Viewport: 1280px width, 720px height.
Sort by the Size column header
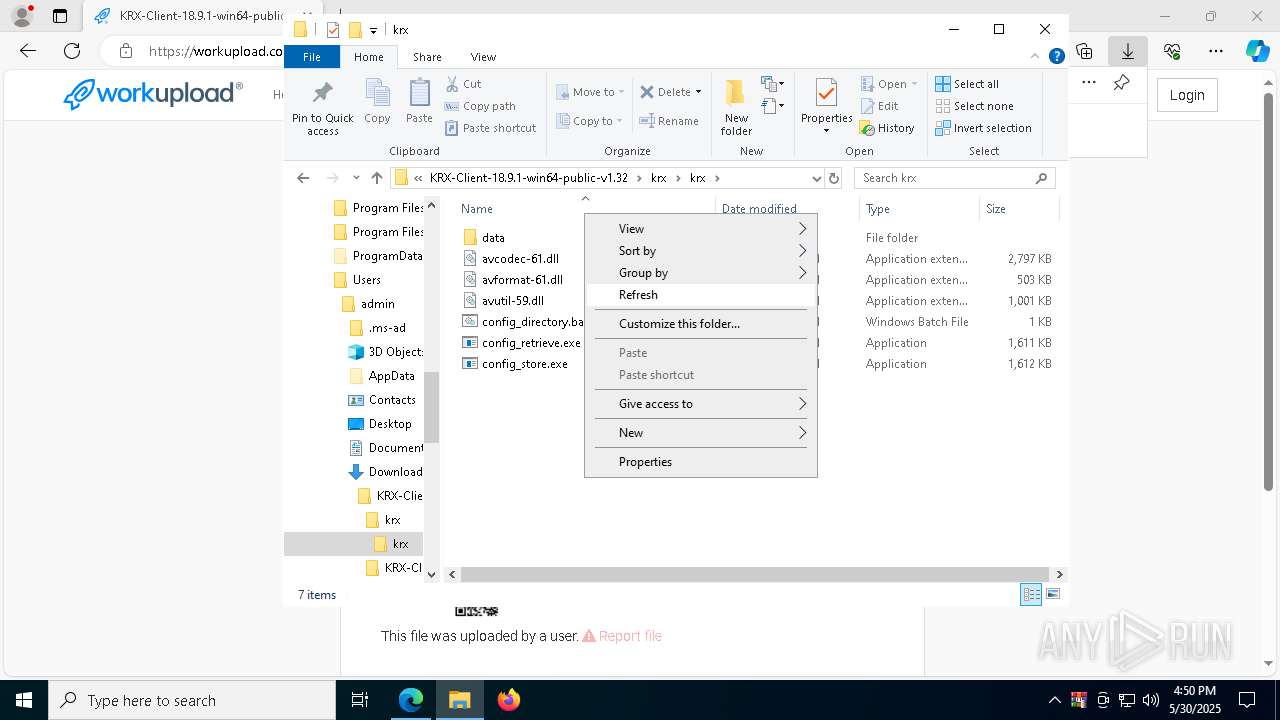pyautogui.click(x=1017, y=209)
